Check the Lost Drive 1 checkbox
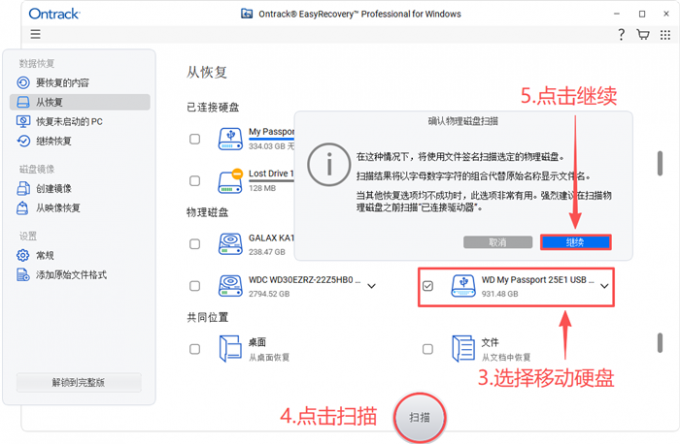 tap(195, 181)
